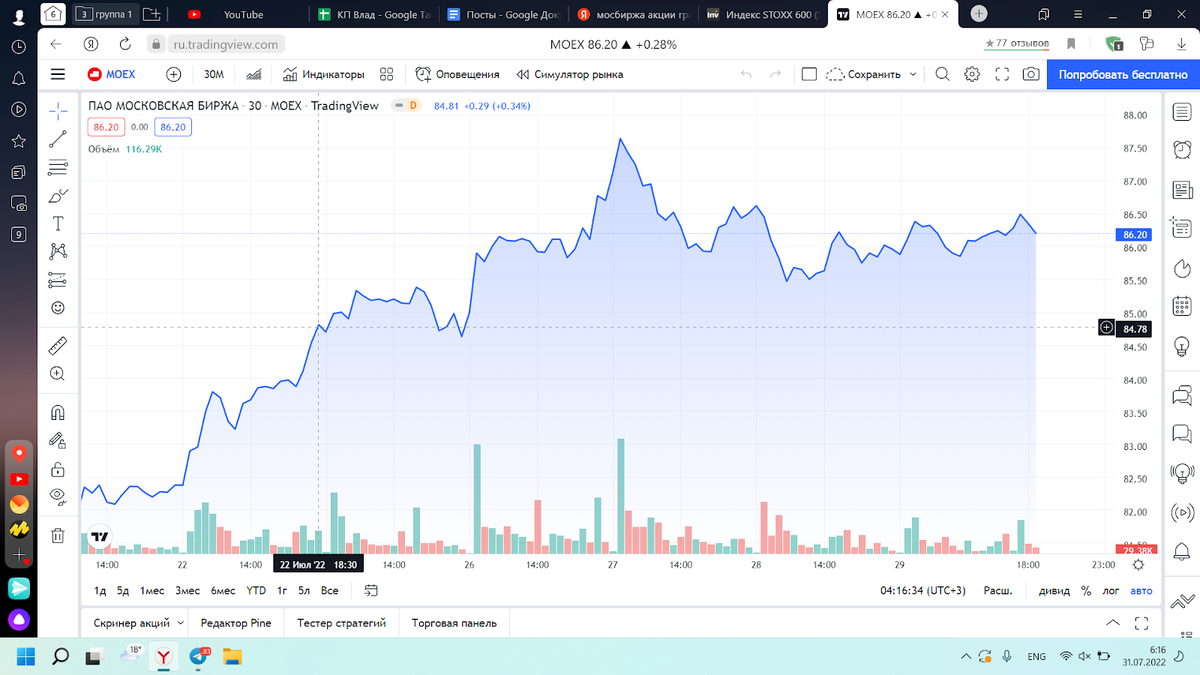Open indicator templates grid icon
The width and height of the screenshot is (1200, 675).
tap(387, 74)
